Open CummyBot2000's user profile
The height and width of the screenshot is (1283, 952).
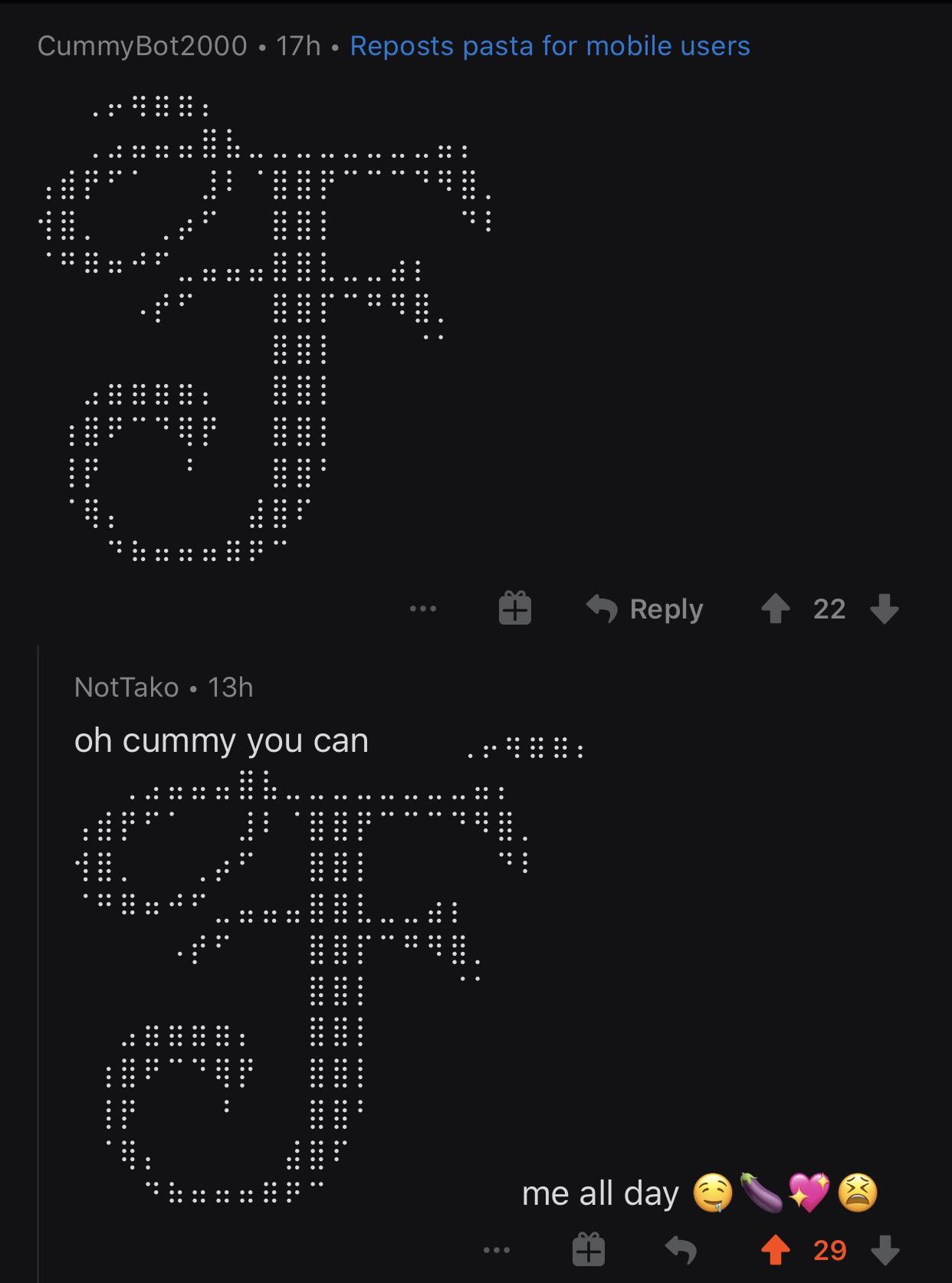(142, 46)
